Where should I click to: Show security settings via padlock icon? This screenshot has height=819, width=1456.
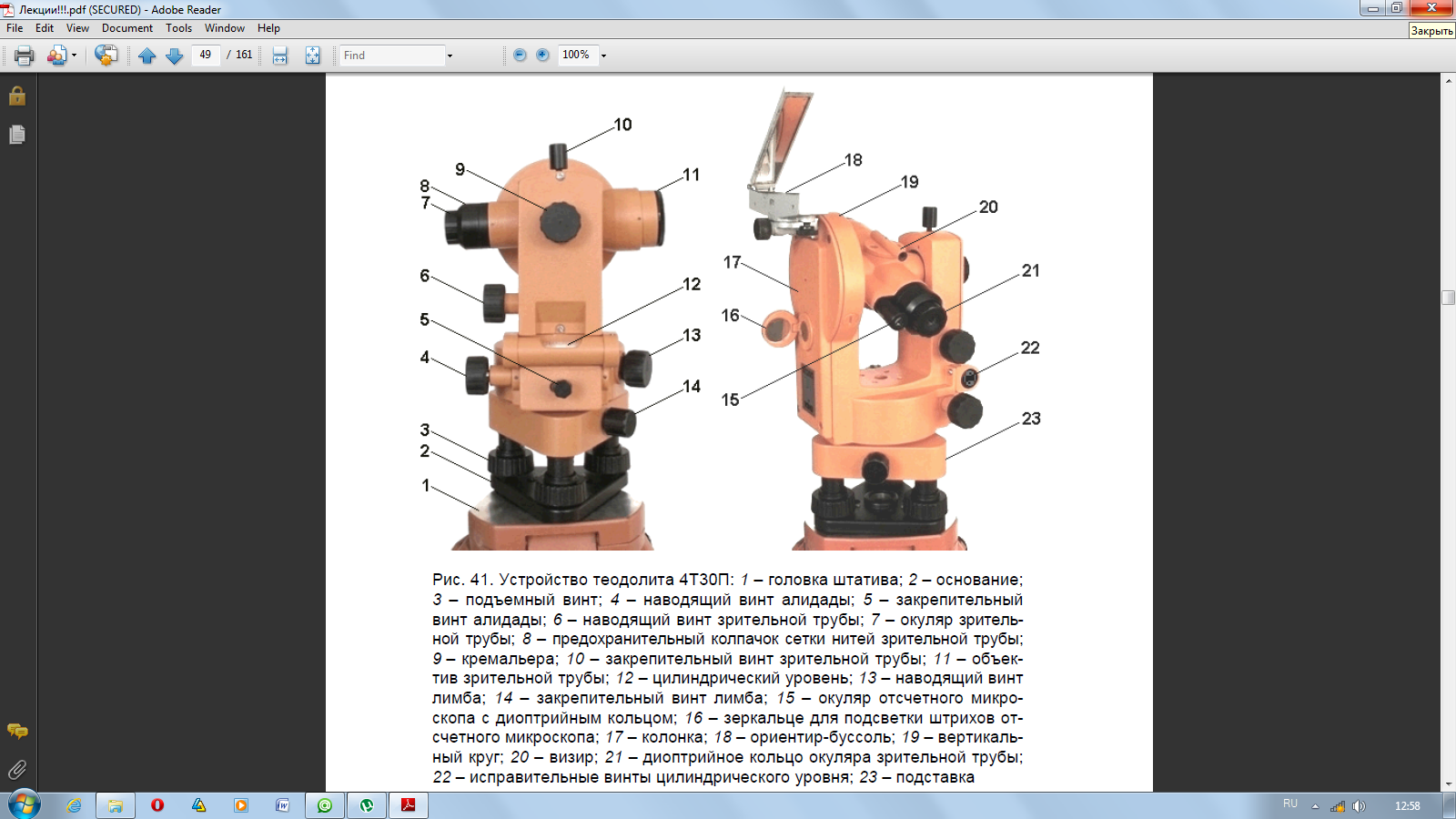(x=17, y=96)
